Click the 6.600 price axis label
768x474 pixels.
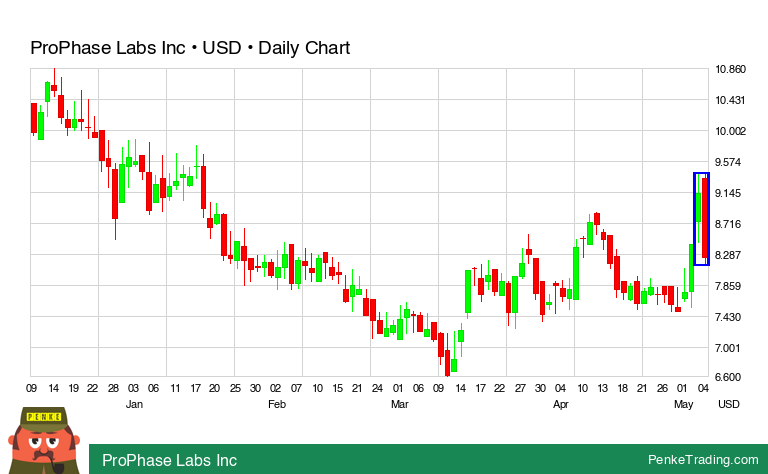[728, 377]
